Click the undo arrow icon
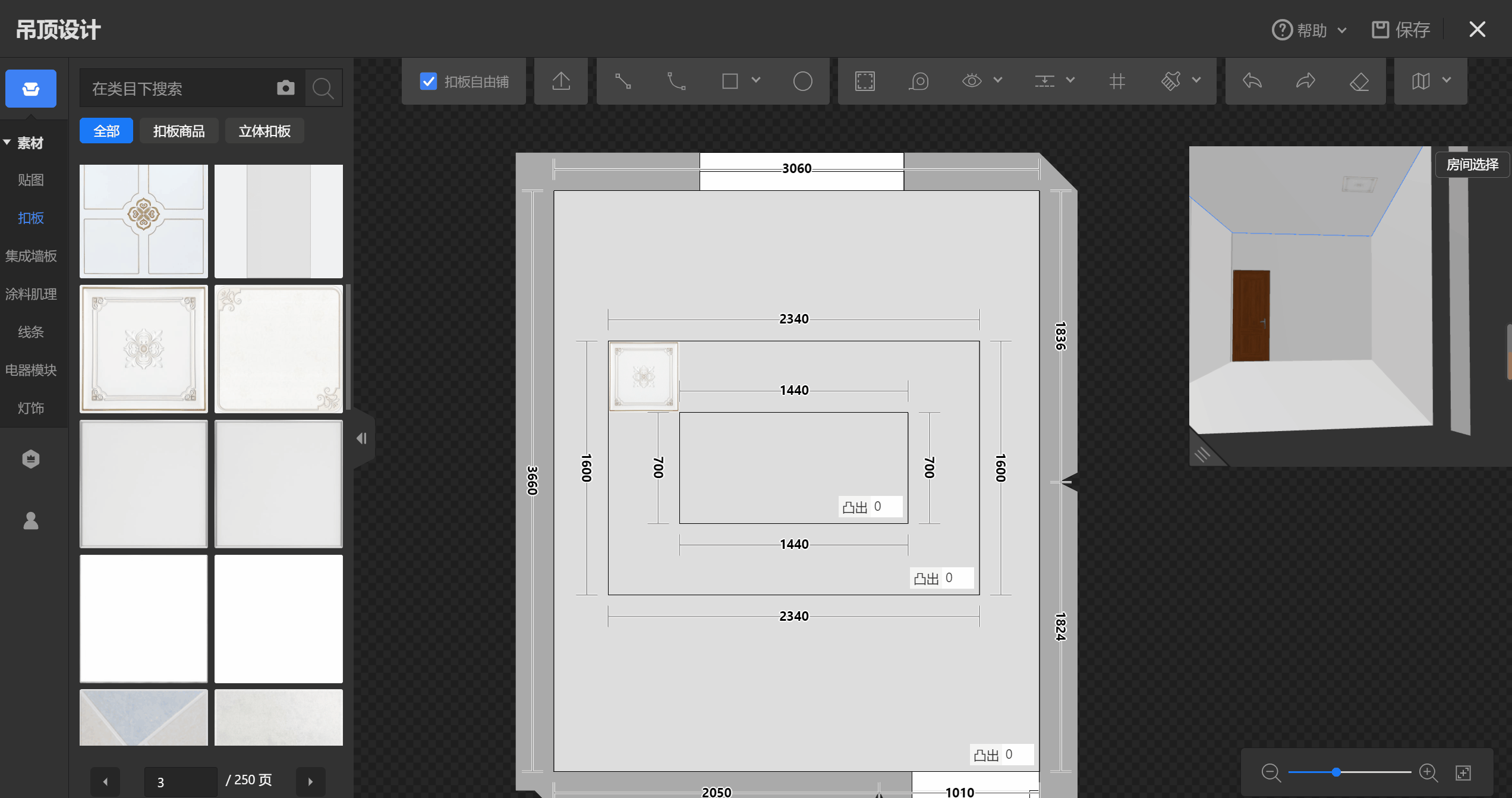1512x798 pixels. tap(1252, 81)
